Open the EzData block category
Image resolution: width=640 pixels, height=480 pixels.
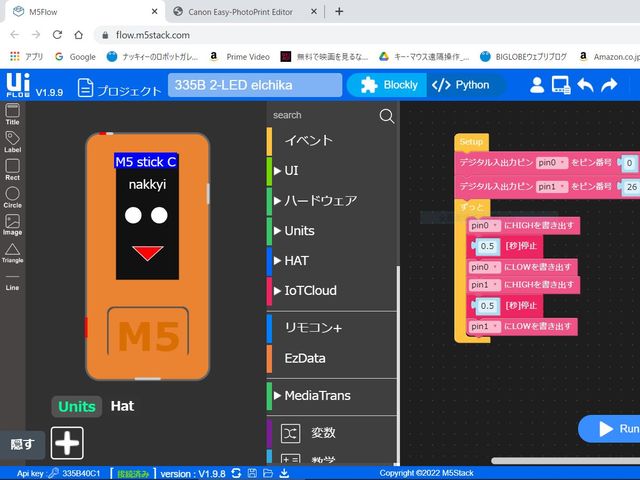pyautogui.click(x=331, y=358)
